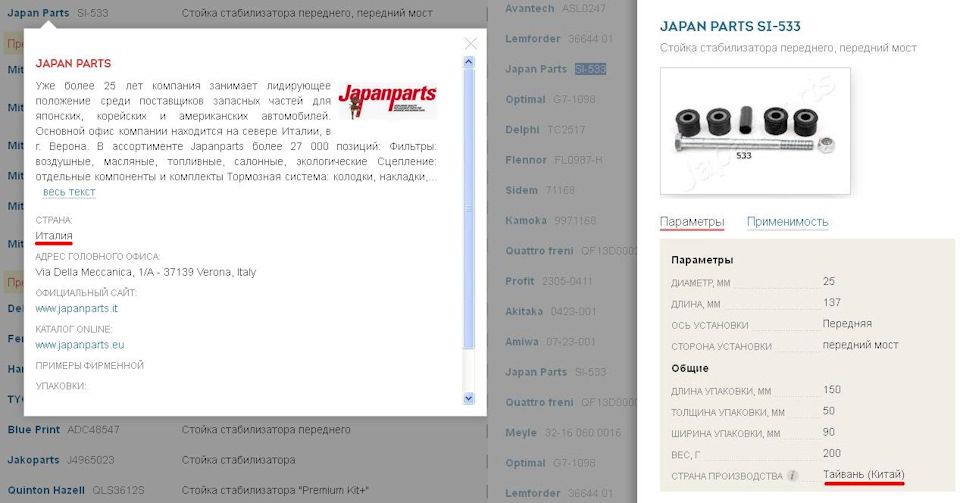
Task: Select the Flennor FL0987-H entry
Action: tap(553, 160)
